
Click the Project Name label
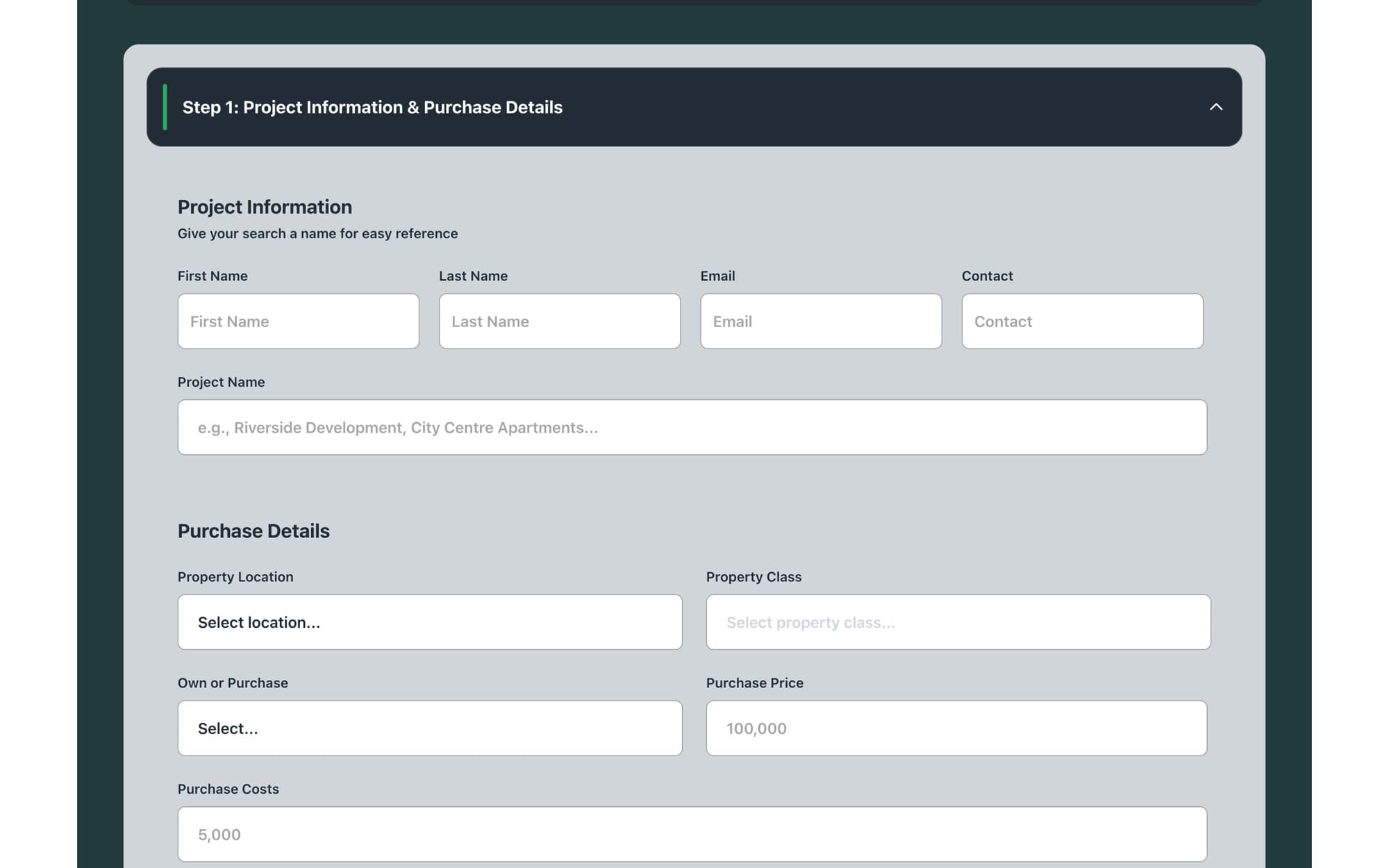[221, 382]
